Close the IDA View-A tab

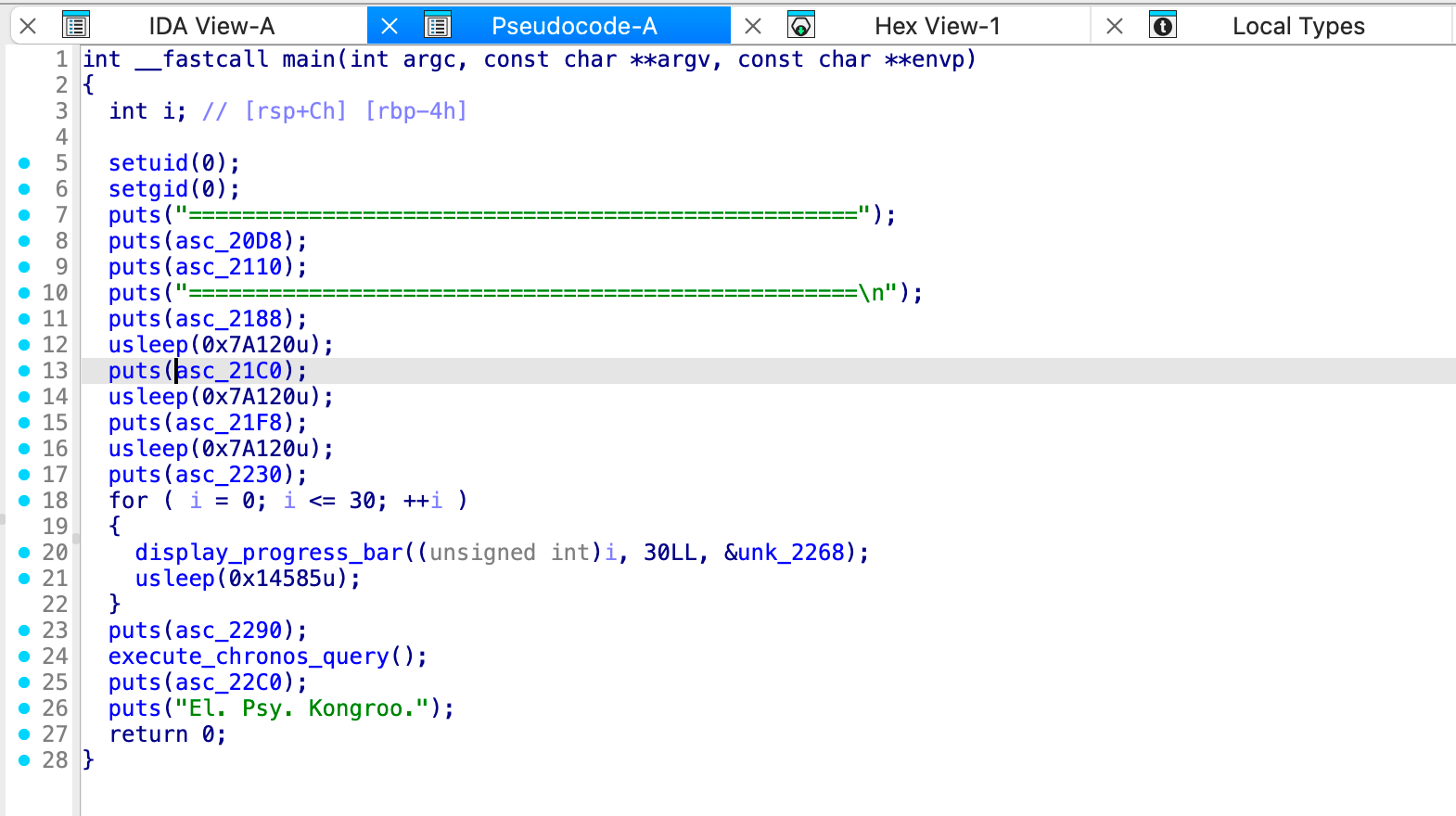tap(29, 26)
